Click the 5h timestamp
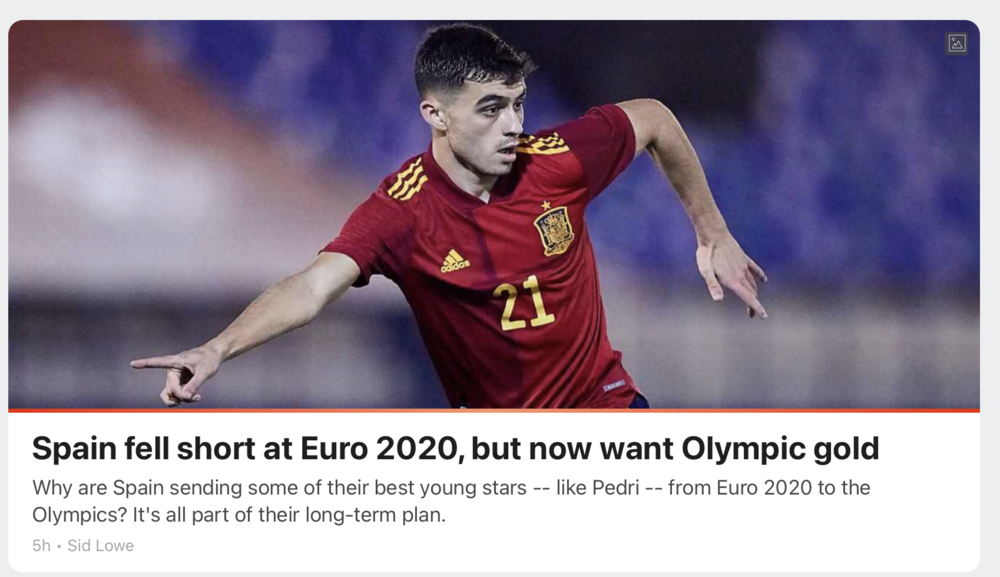Image resolution: width=1000 pixels, height=577 pixels. (41, 546)
